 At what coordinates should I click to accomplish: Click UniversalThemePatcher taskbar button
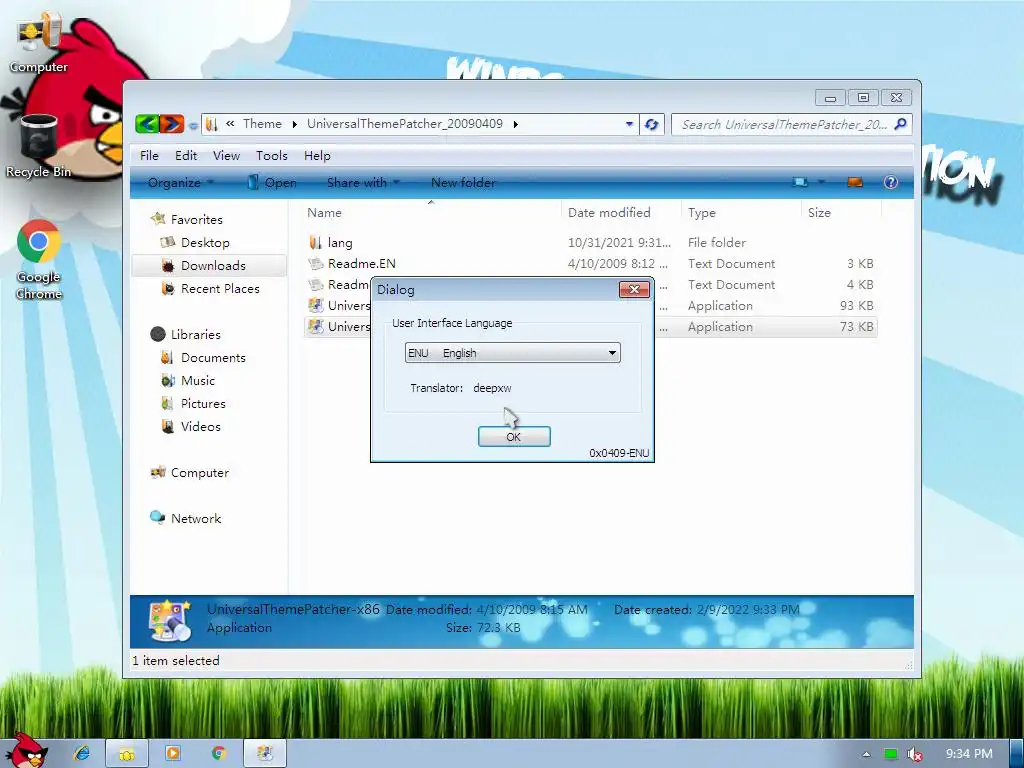pos(264,753)
